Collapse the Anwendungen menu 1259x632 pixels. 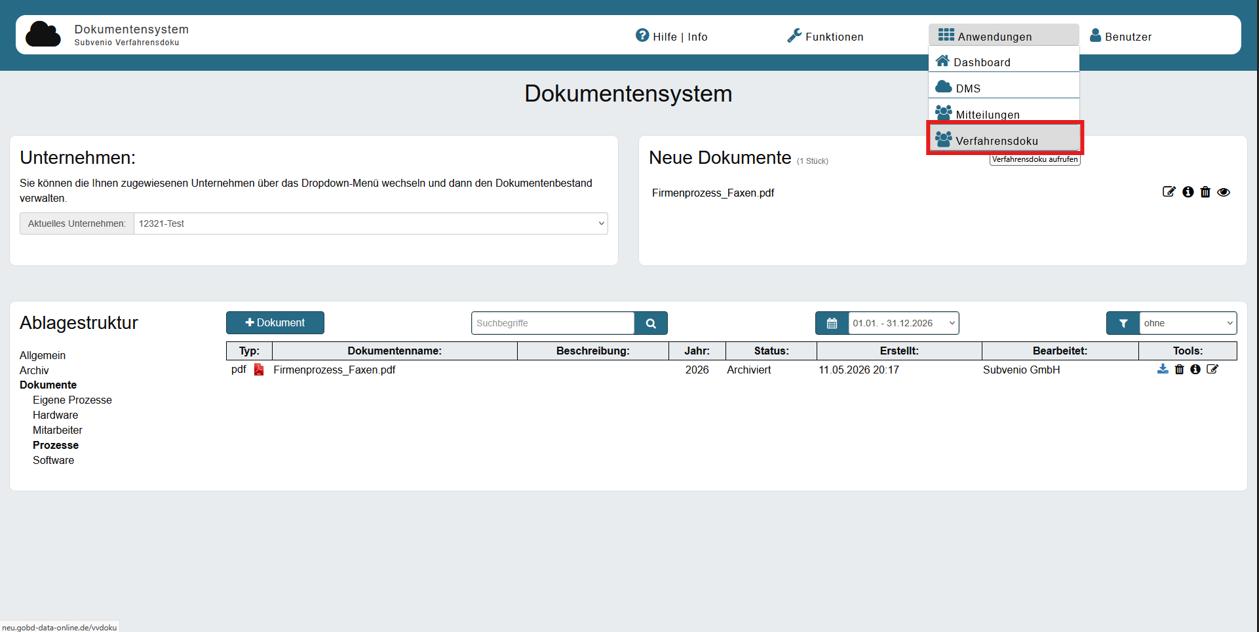click(x=1003, y=36)
